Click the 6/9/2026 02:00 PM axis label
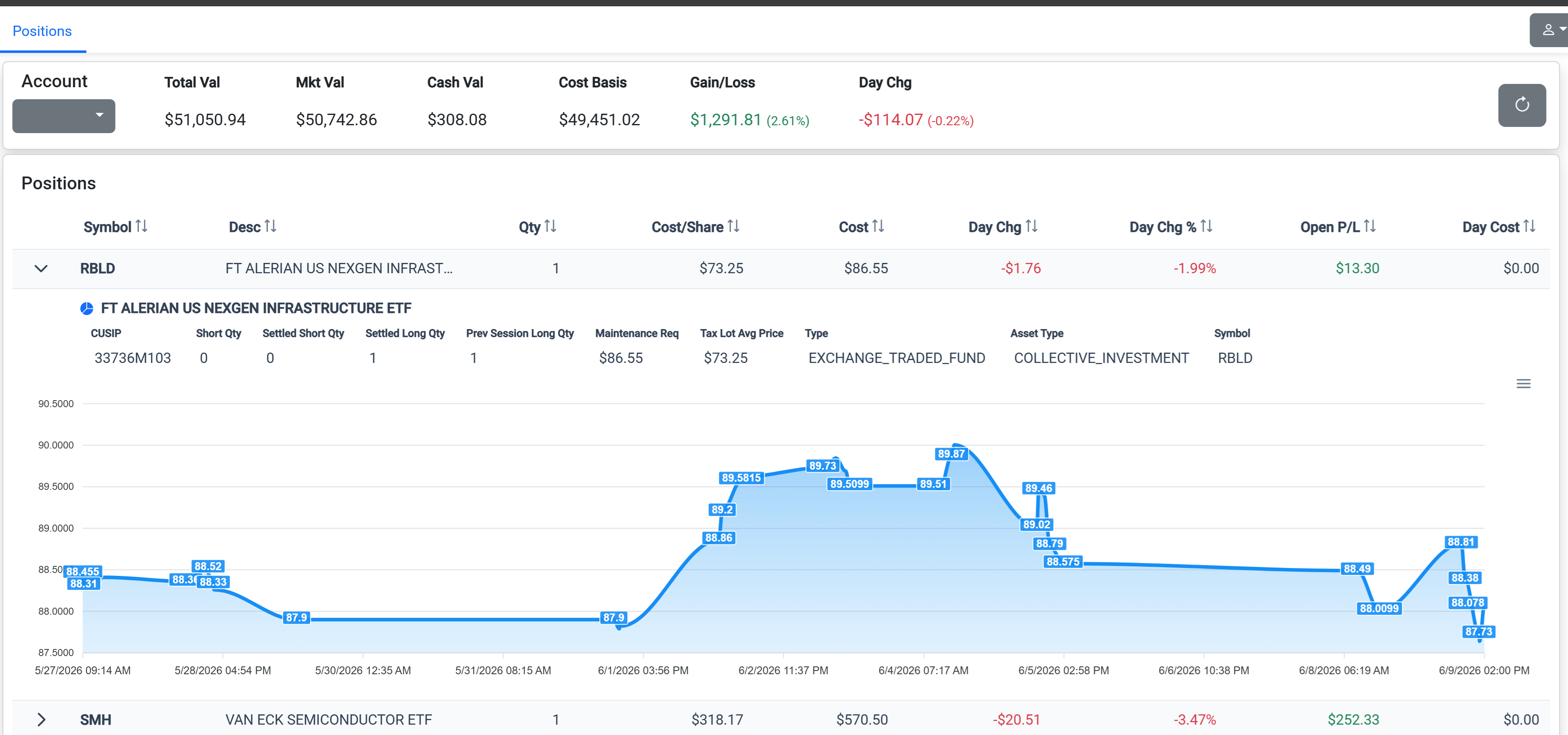This screenshot has width=1568, height=735. pos(1483,671)
